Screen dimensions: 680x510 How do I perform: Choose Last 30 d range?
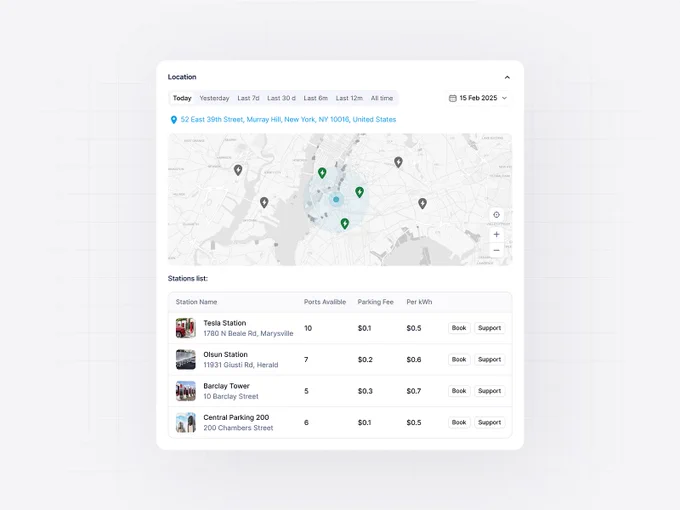[281, 98]
